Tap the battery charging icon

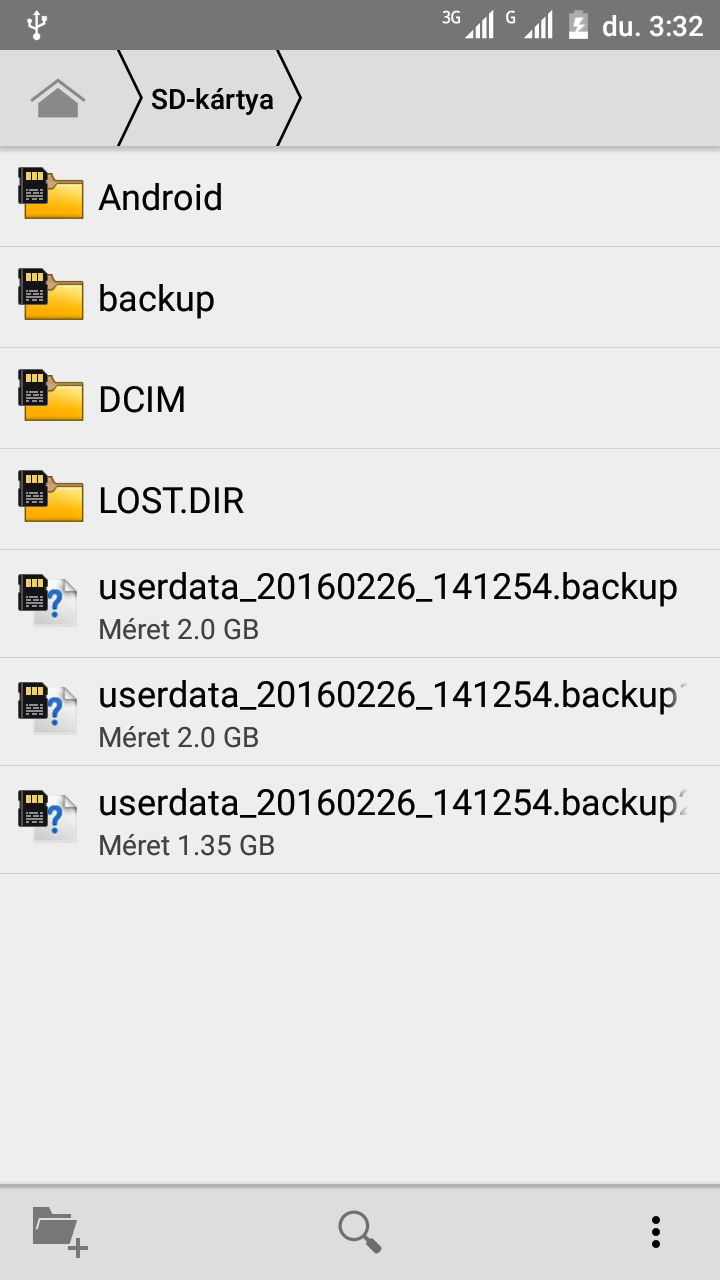point(578,25)
